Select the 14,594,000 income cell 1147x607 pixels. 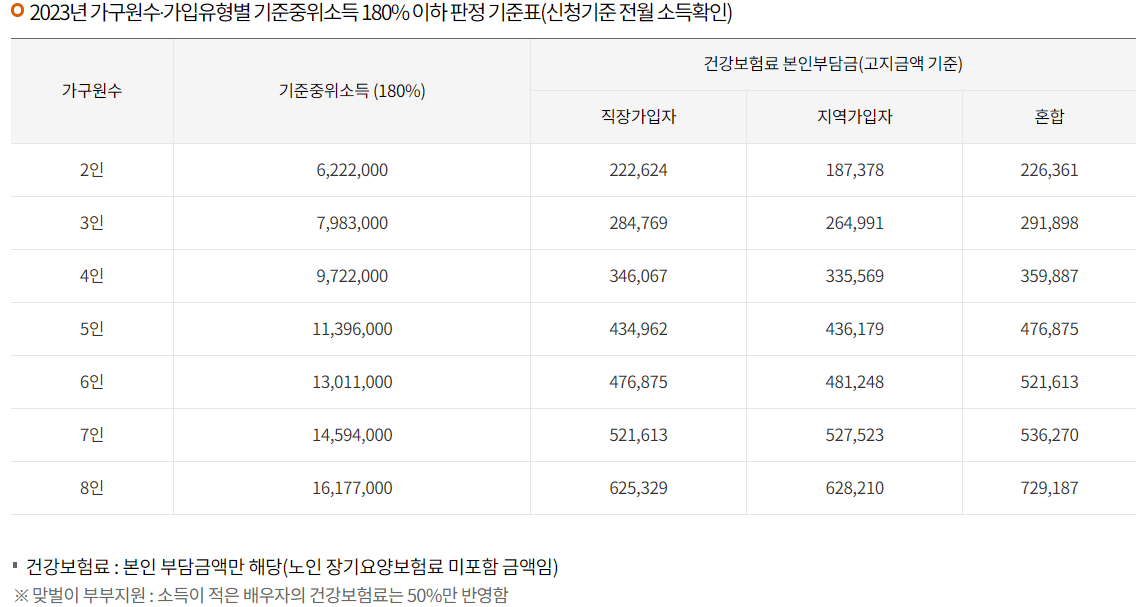coord(352,435)
